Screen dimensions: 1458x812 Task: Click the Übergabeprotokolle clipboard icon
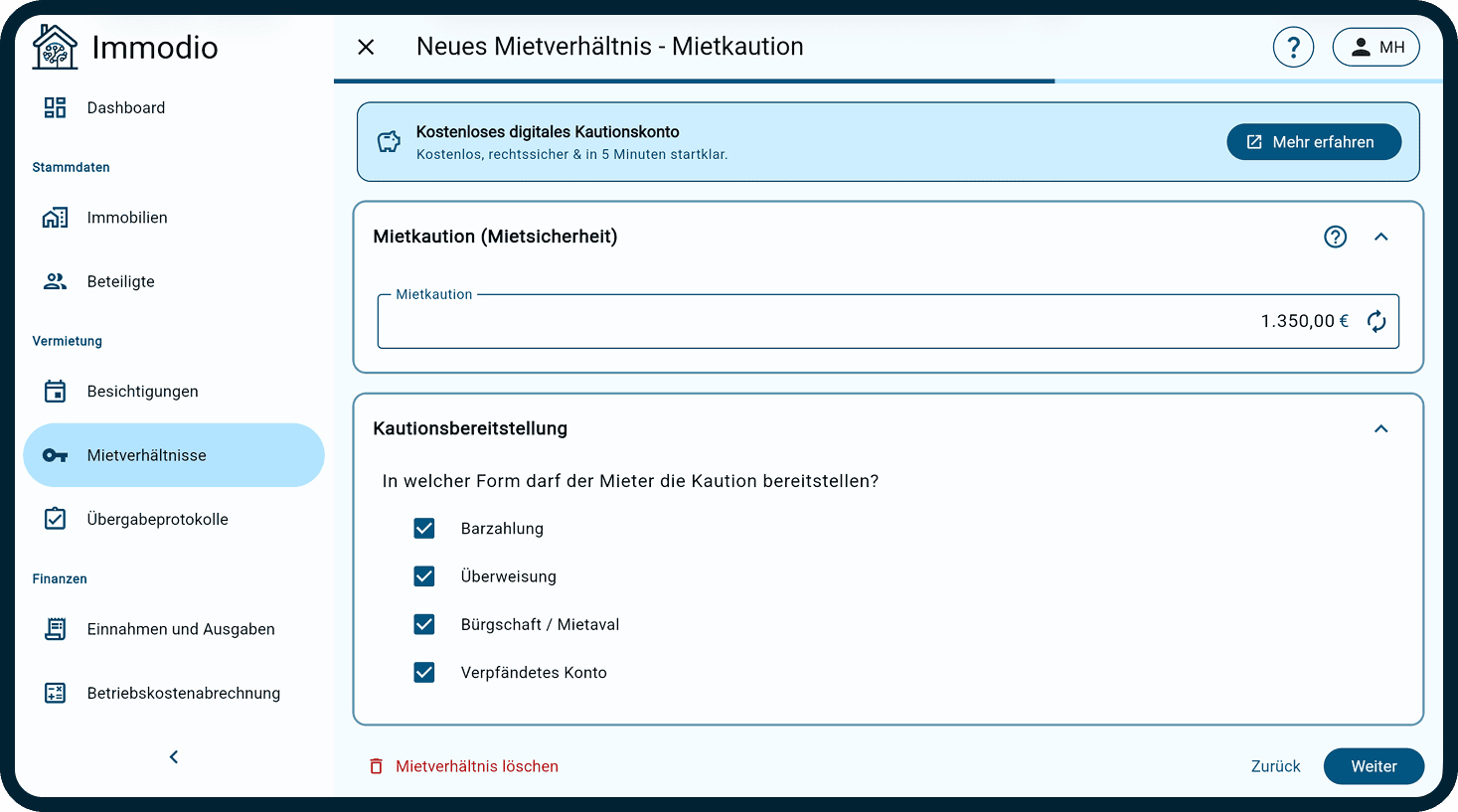click(x=55, y=519)
